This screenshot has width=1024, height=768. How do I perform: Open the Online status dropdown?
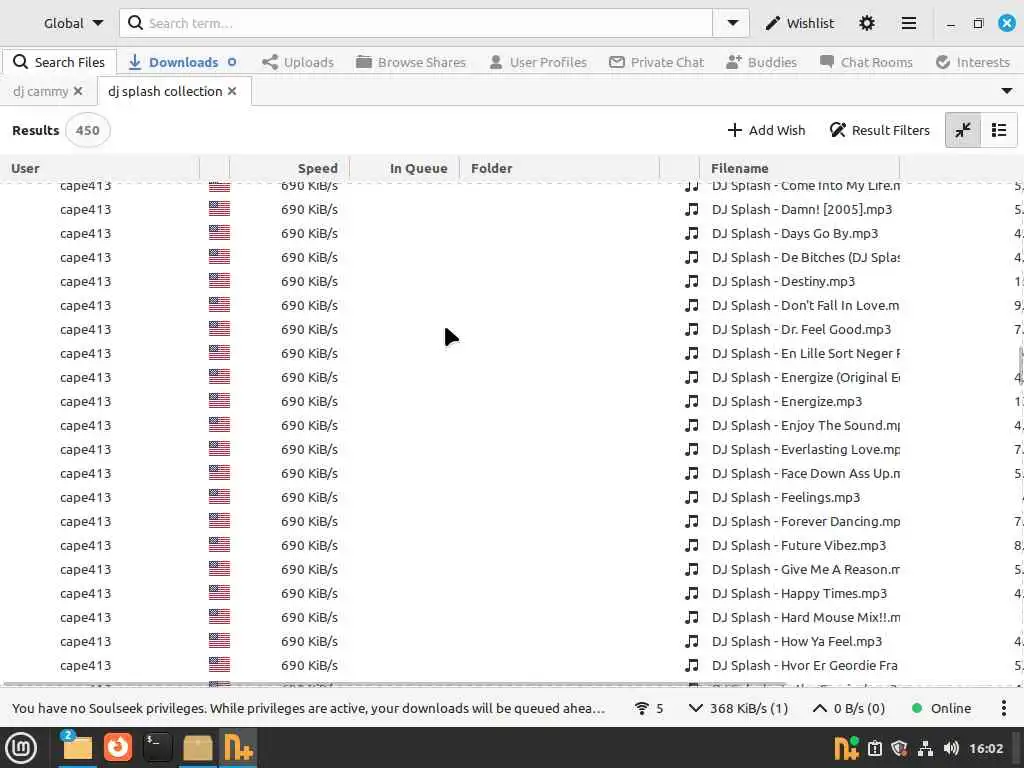coord(941,709)
